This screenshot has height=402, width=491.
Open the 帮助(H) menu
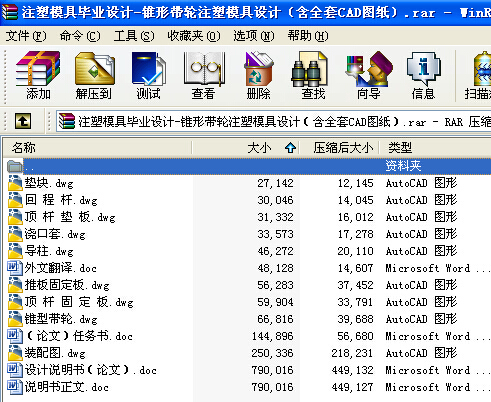(x=308, y=36)
